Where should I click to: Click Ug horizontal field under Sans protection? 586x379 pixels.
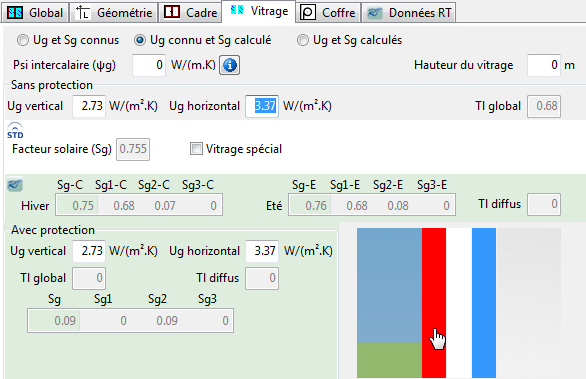click(262, 106)
